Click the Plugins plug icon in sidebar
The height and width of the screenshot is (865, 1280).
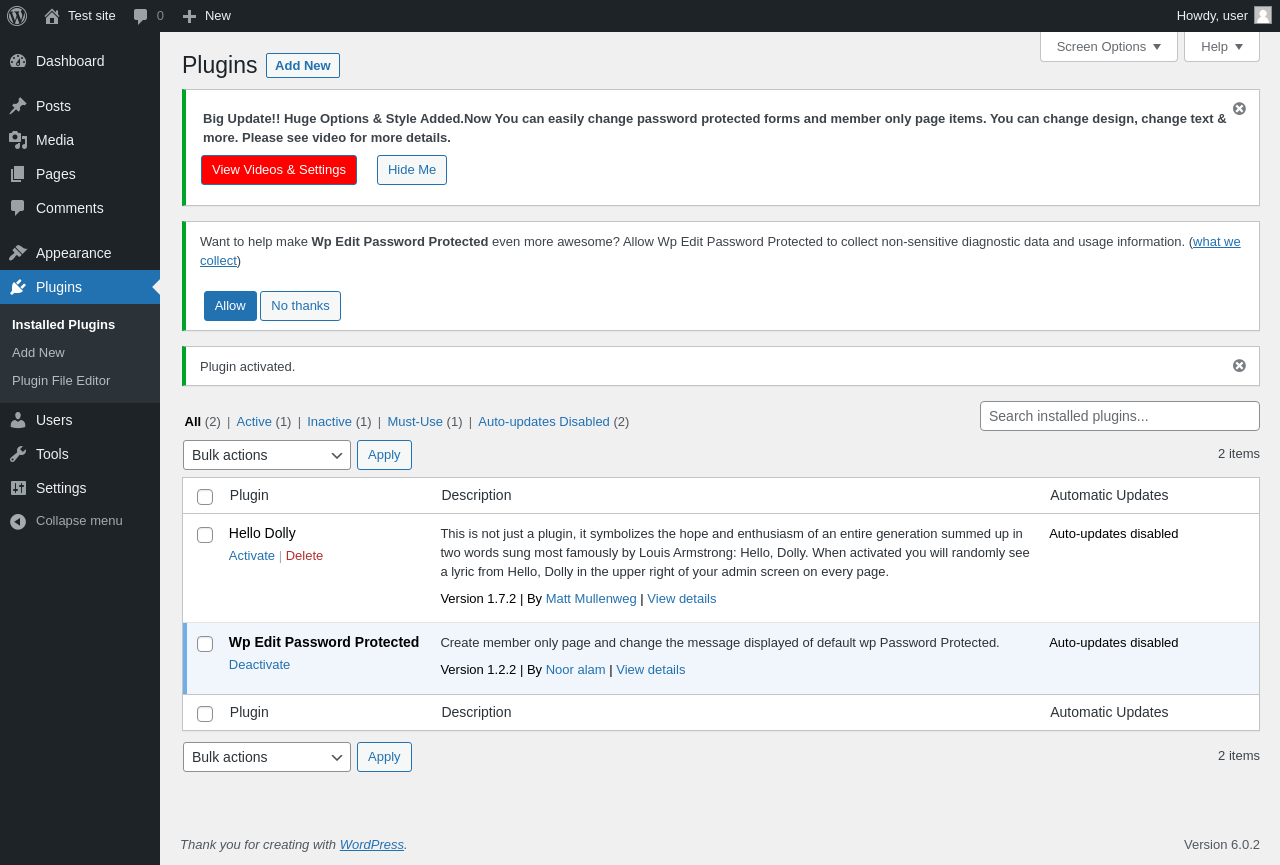18,287
